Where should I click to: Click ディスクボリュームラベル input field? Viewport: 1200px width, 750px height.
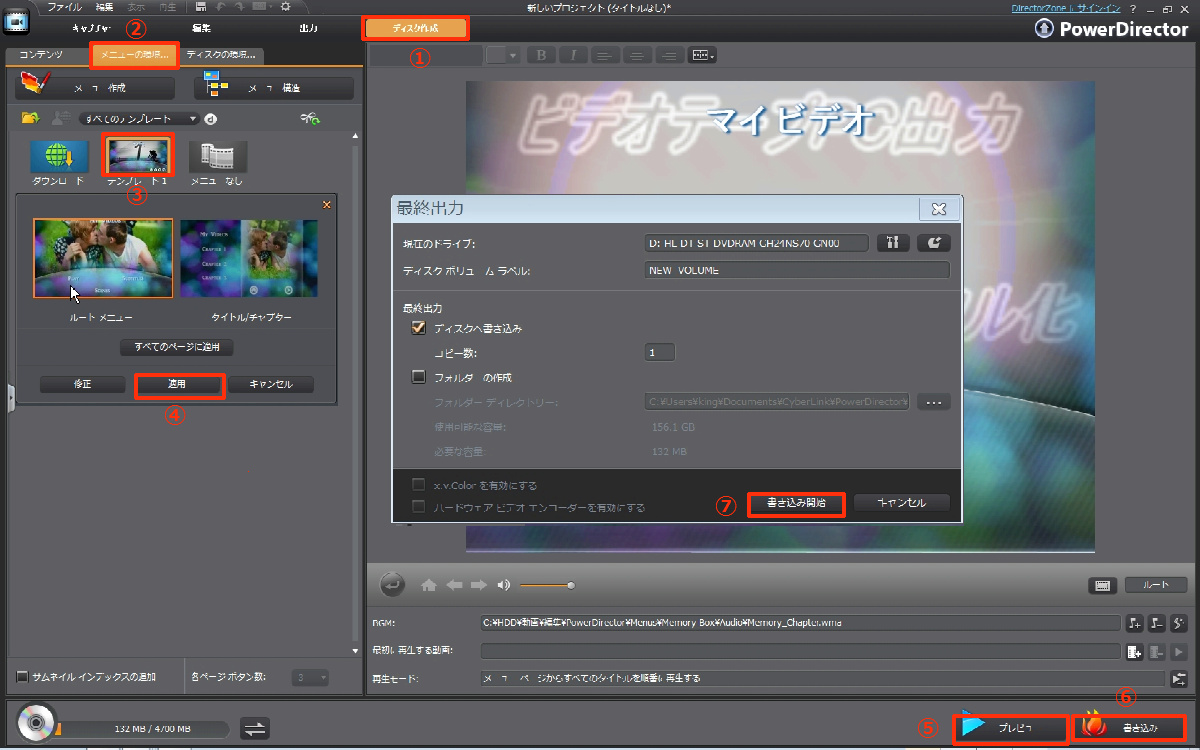[x=797, y=270]
